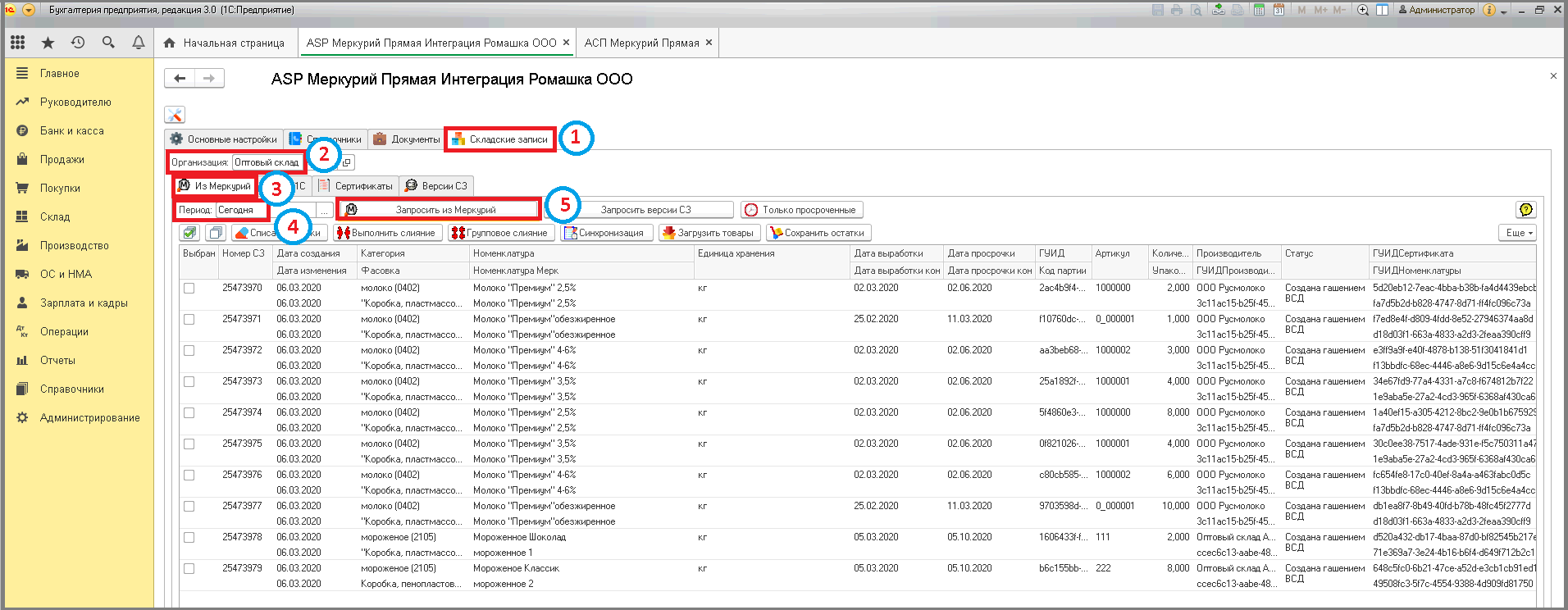This screenshot has height=610, width=1568.
Task: Click Только просроченные button
Action: (802, 210)
